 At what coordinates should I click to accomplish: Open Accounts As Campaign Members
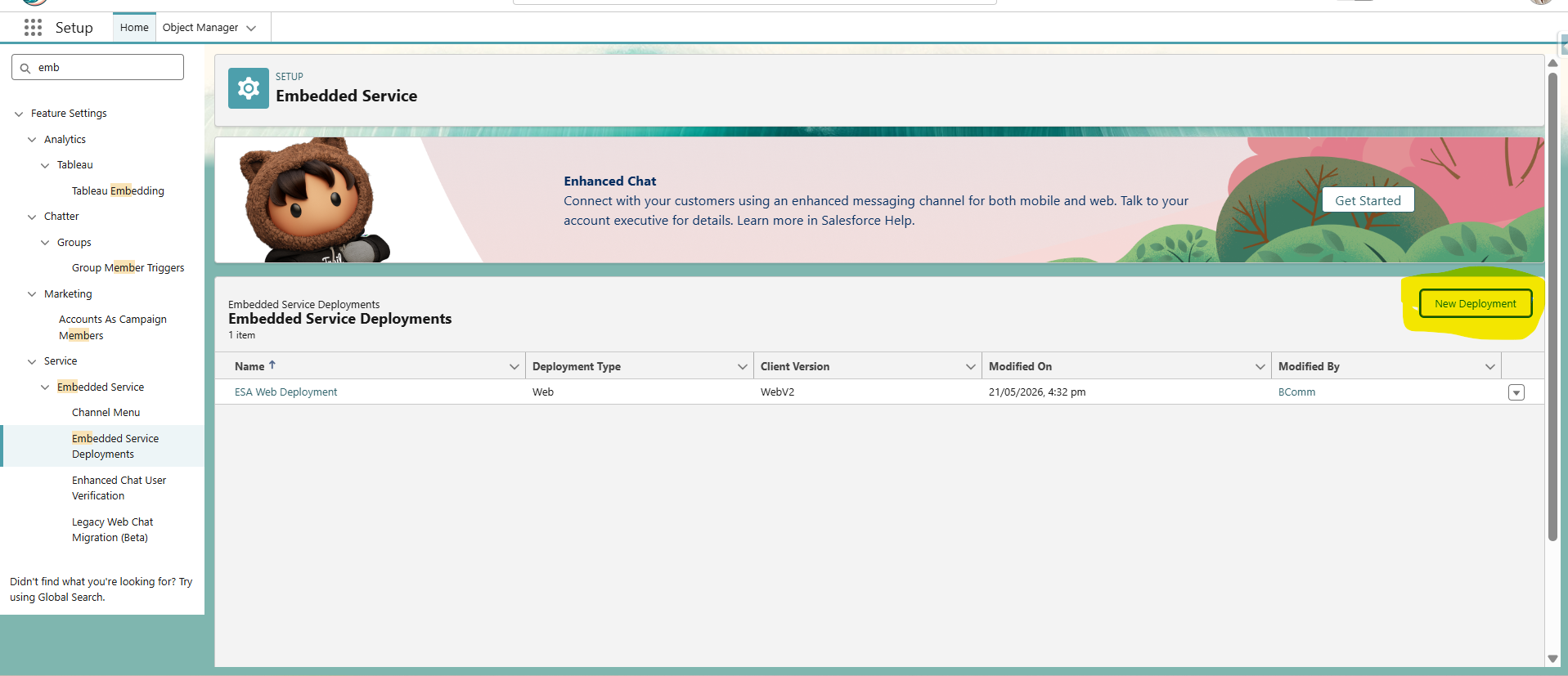(x=113, y=328)
